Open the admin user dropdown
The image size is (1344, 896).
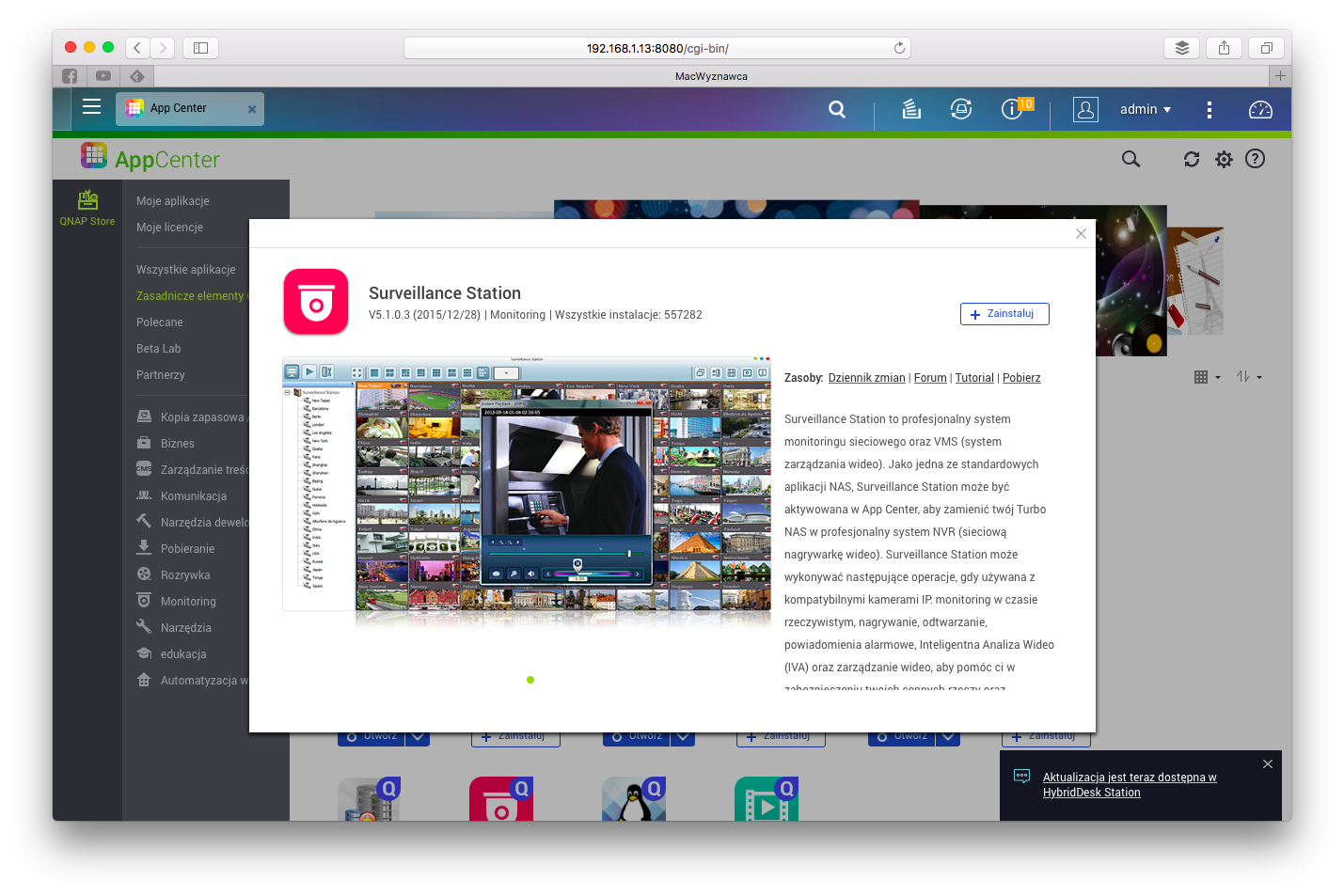(1146, 109)
